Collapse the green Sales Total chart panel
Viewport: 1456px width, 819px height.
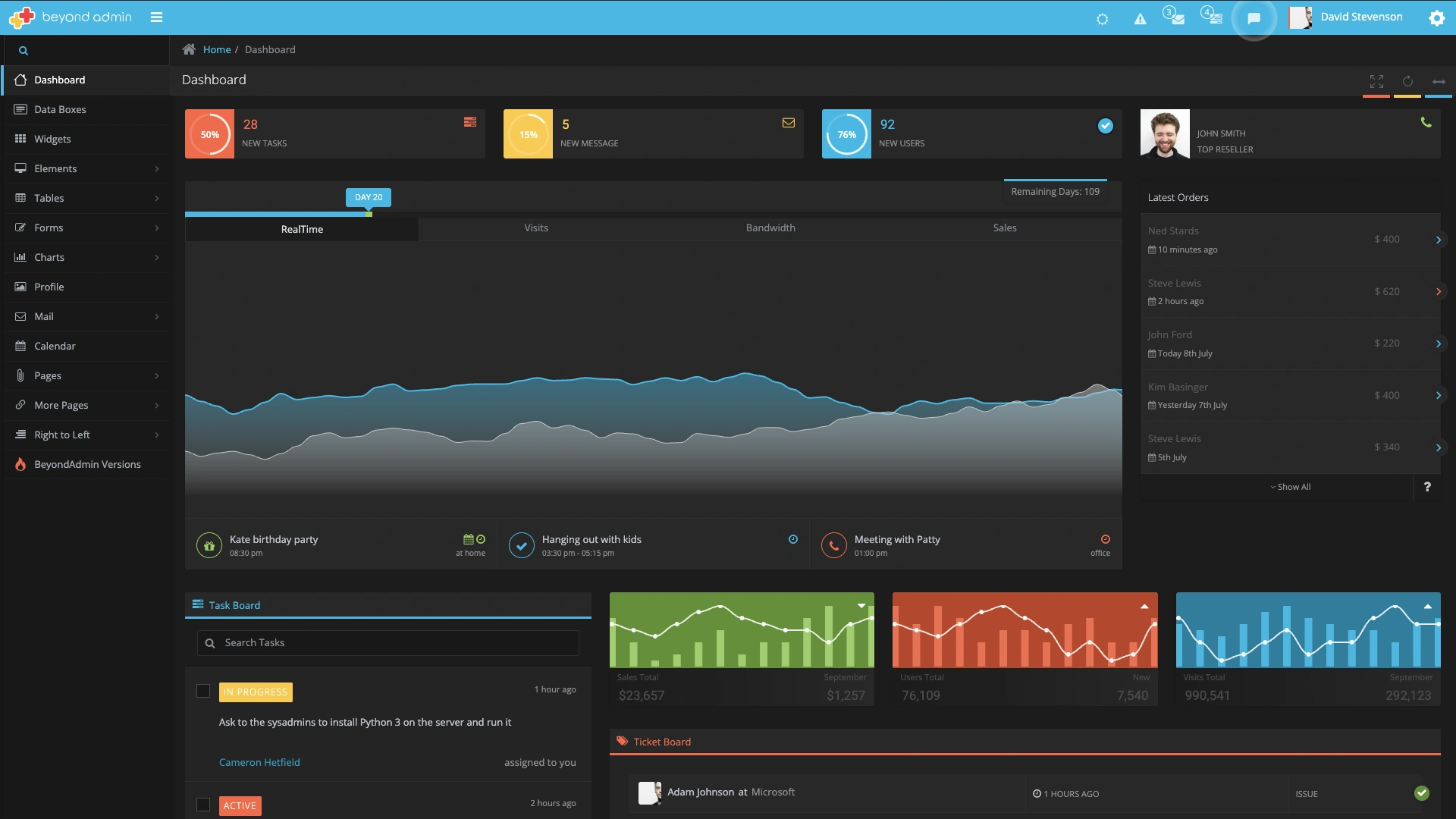point(861,606)
